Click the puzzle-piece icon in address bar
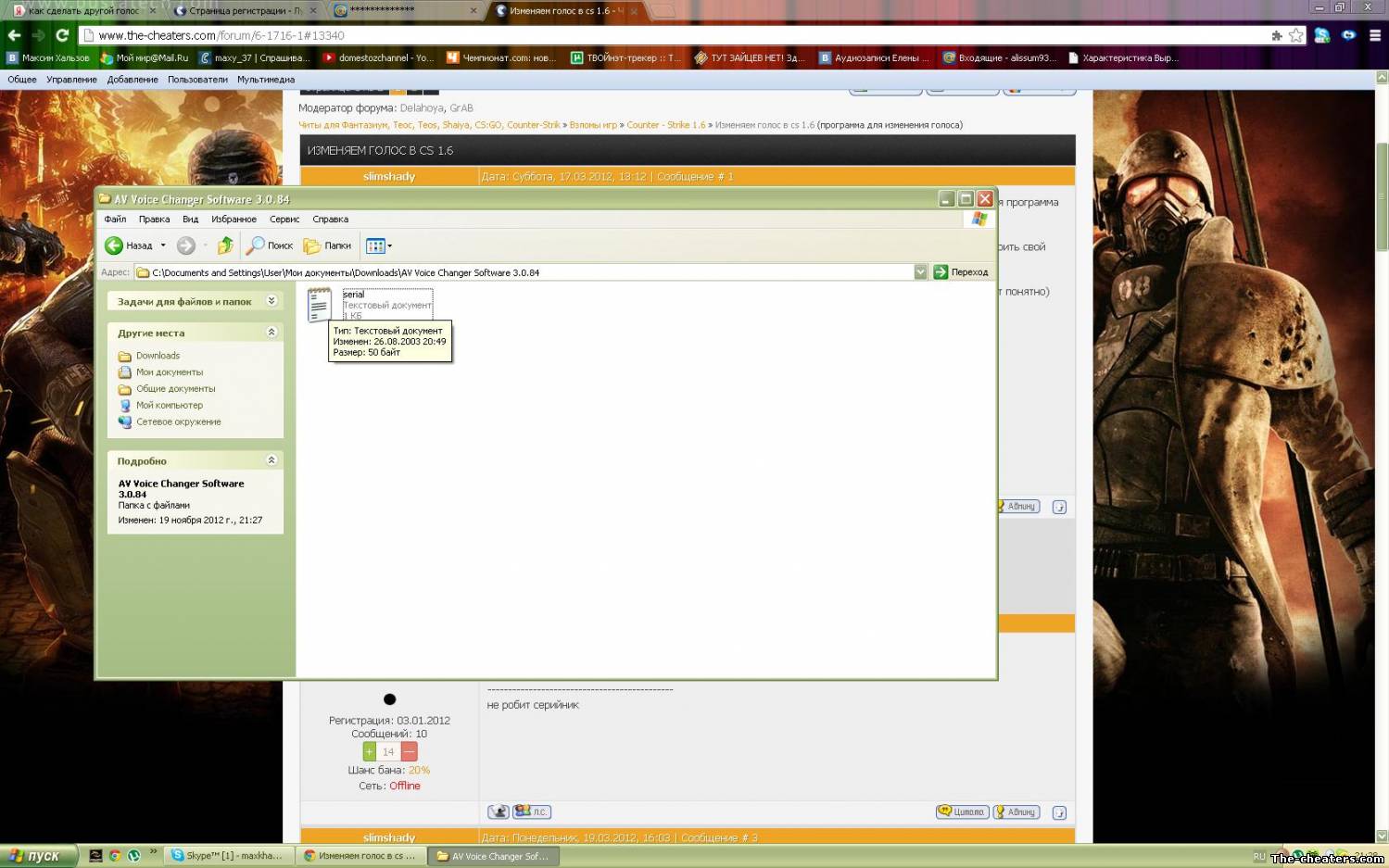1389x868 pixels. 1277,35
